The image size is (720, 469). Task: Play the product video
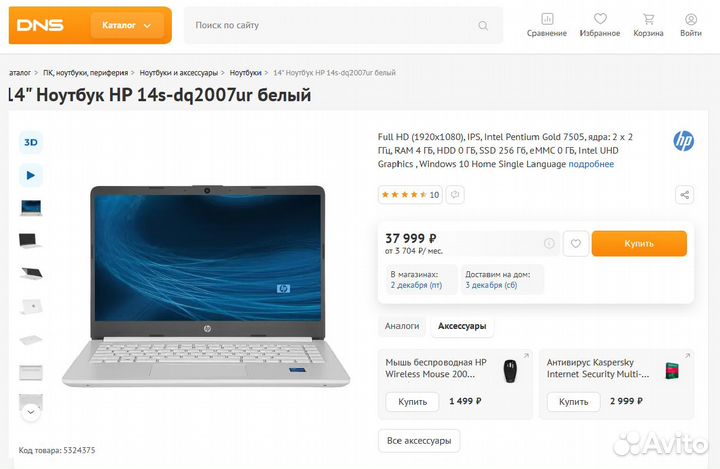pos(31,175)
